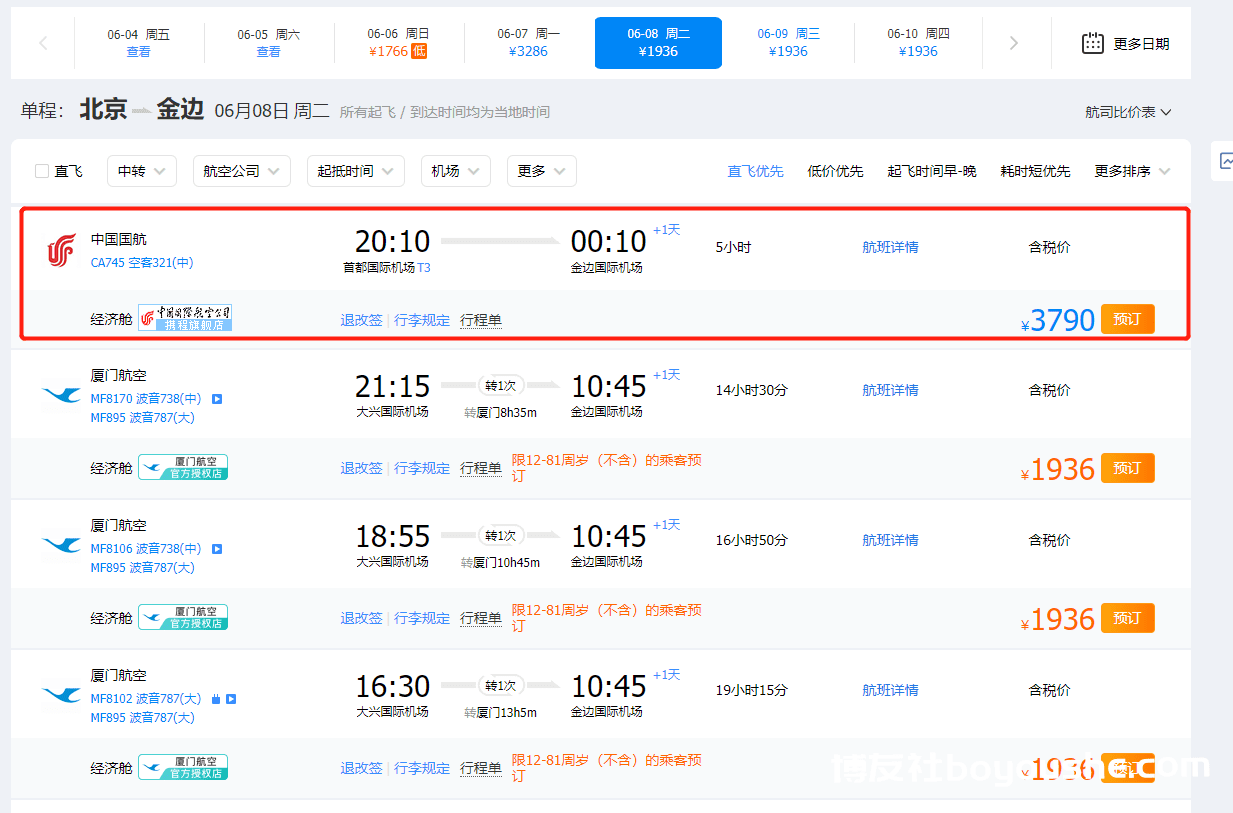Open the 机场 filter dropdown

[456, 171]
